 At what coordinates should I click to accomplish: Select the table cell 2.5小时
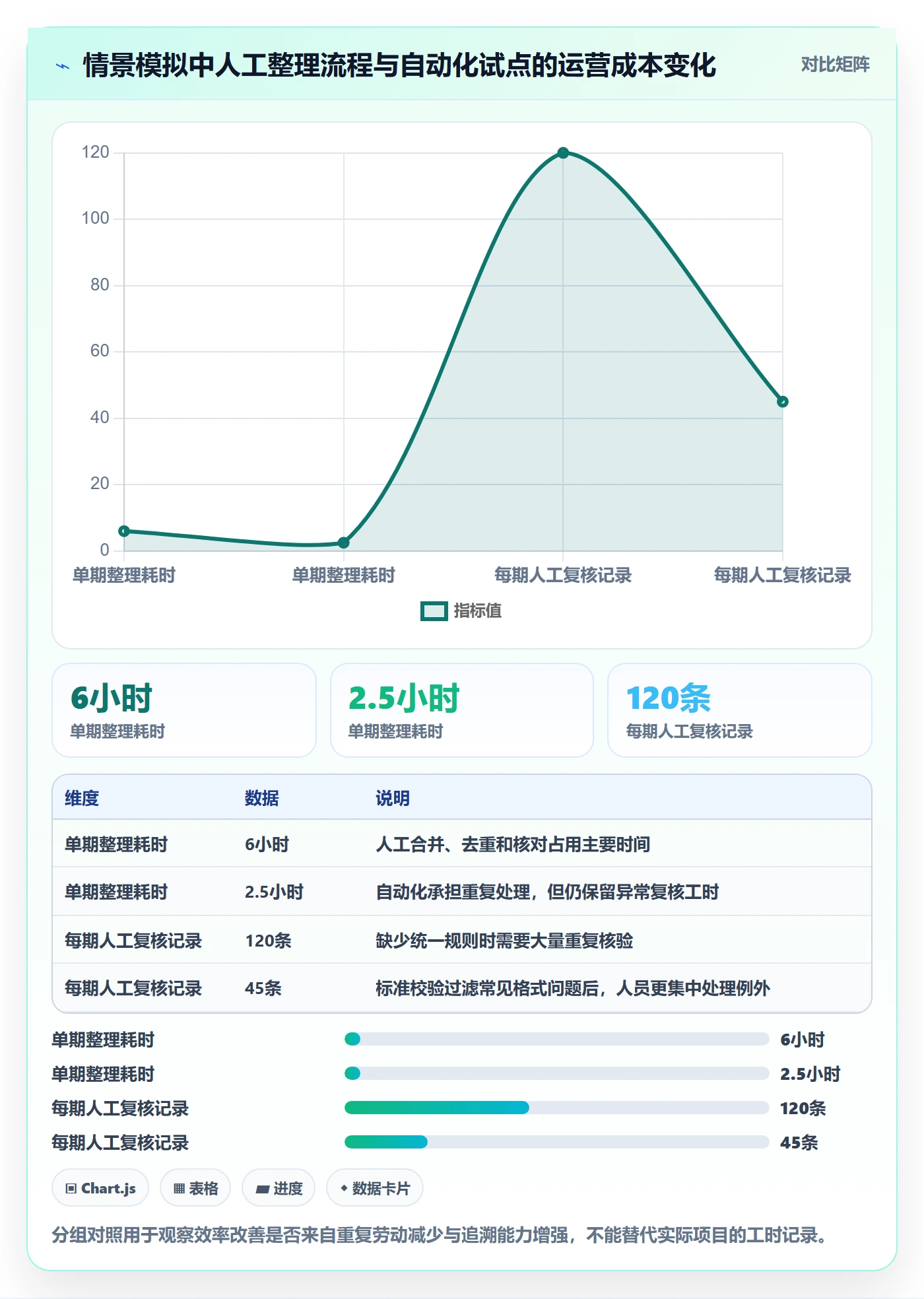tap(274, 892)
